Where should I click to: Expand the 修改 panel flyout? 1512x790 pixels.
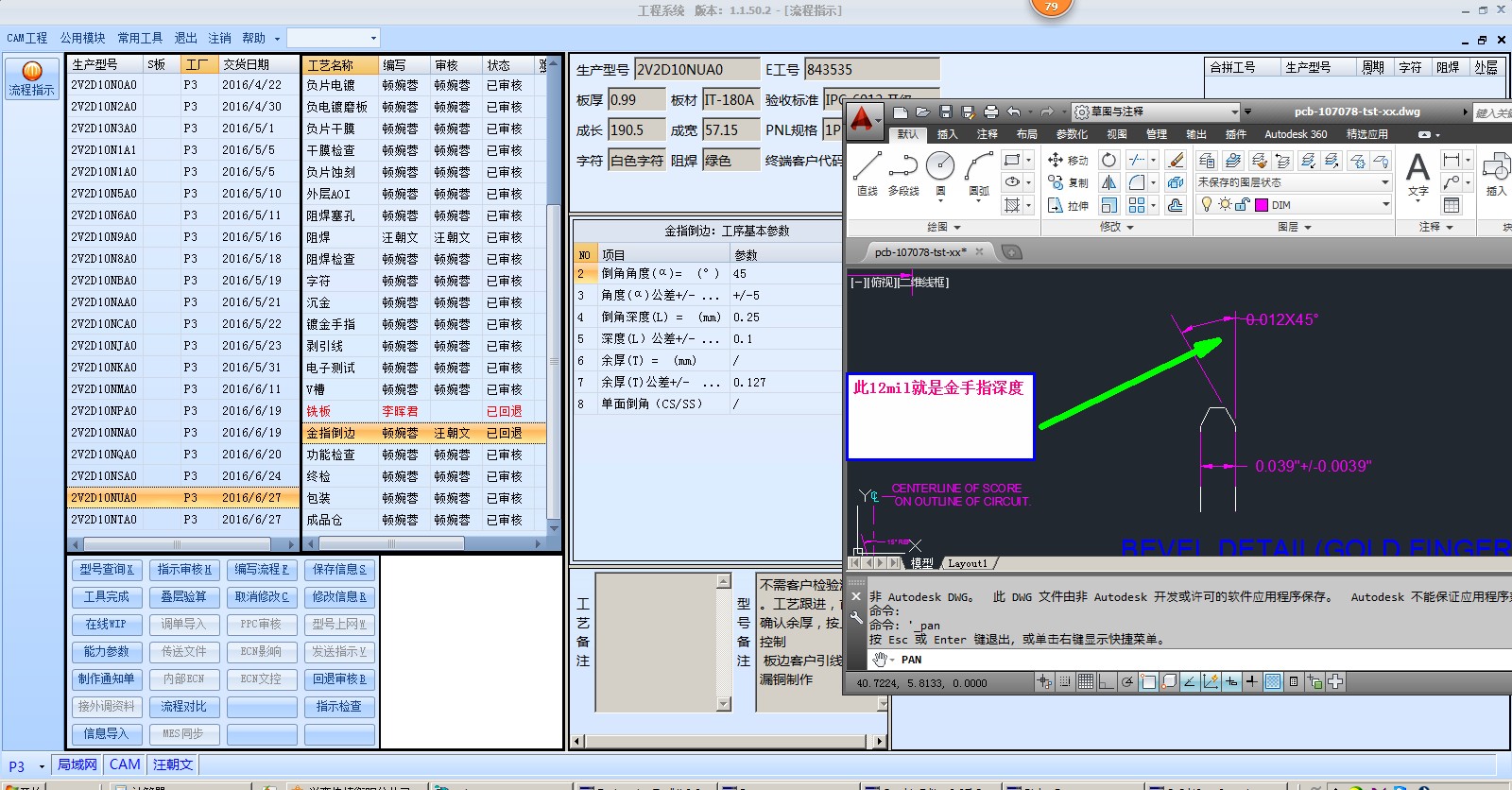[1117, 228]
